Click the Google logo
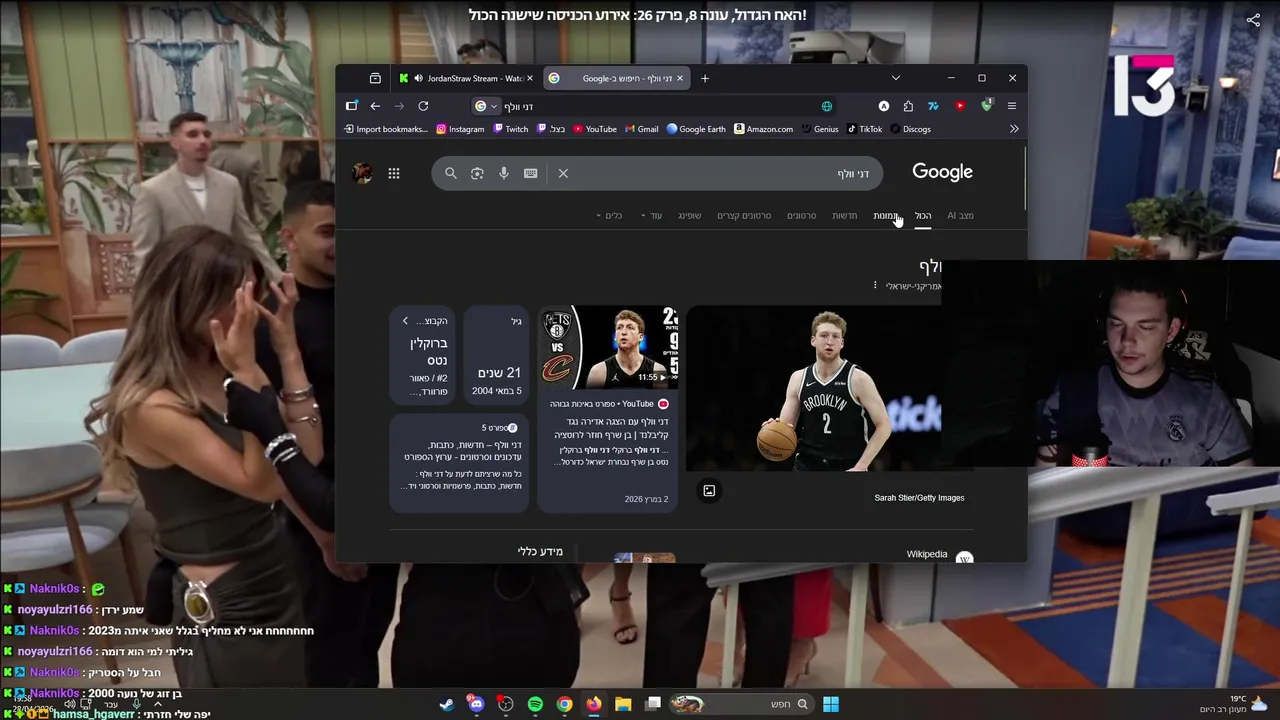 click(942, 172)
